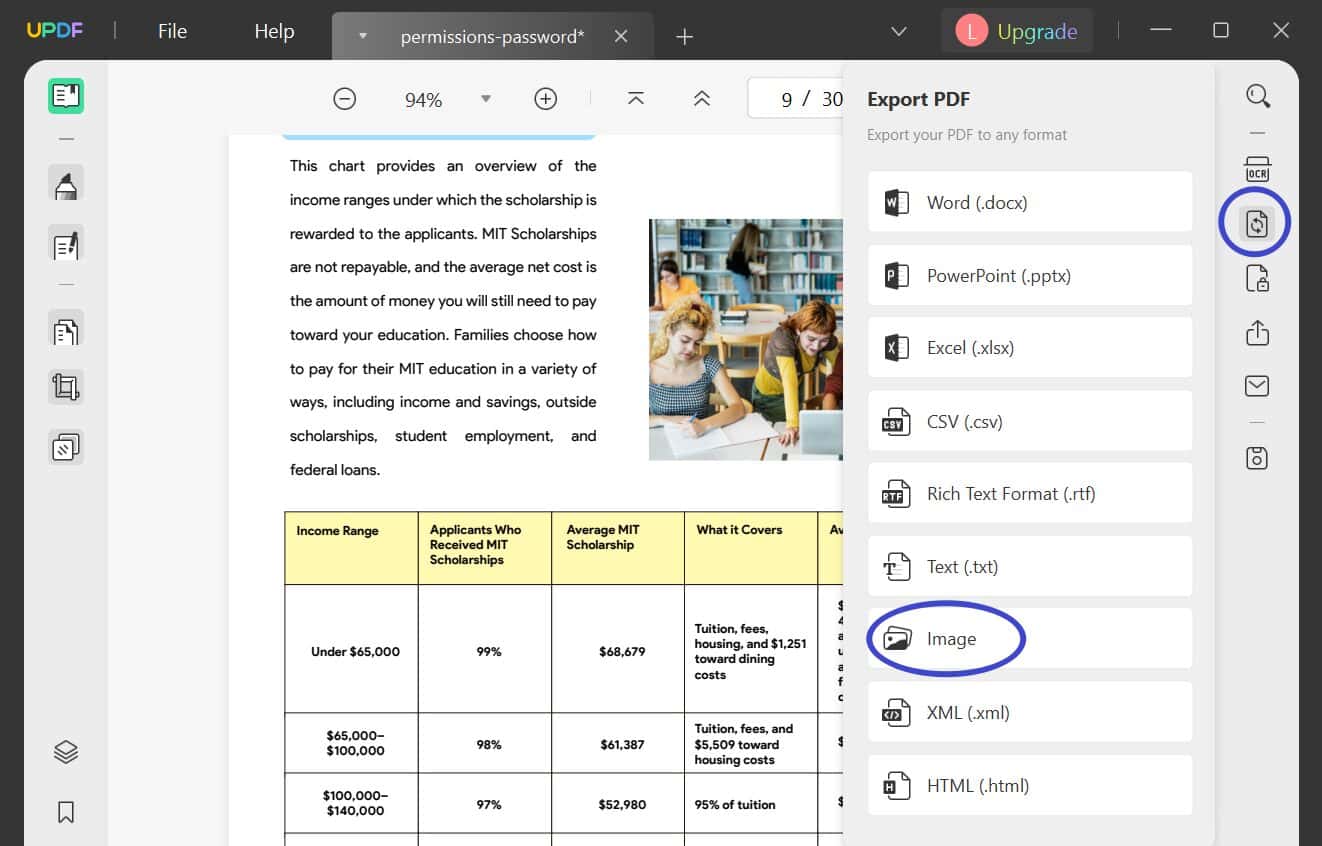Click the page number field
Image resolution: width=1322 pixels, height=846 pixels.
tap(796, 99)
